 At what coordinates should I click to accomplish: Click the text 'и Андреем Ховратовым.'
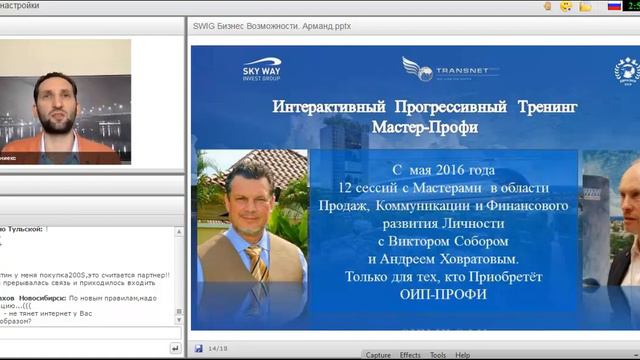point(443,259)
